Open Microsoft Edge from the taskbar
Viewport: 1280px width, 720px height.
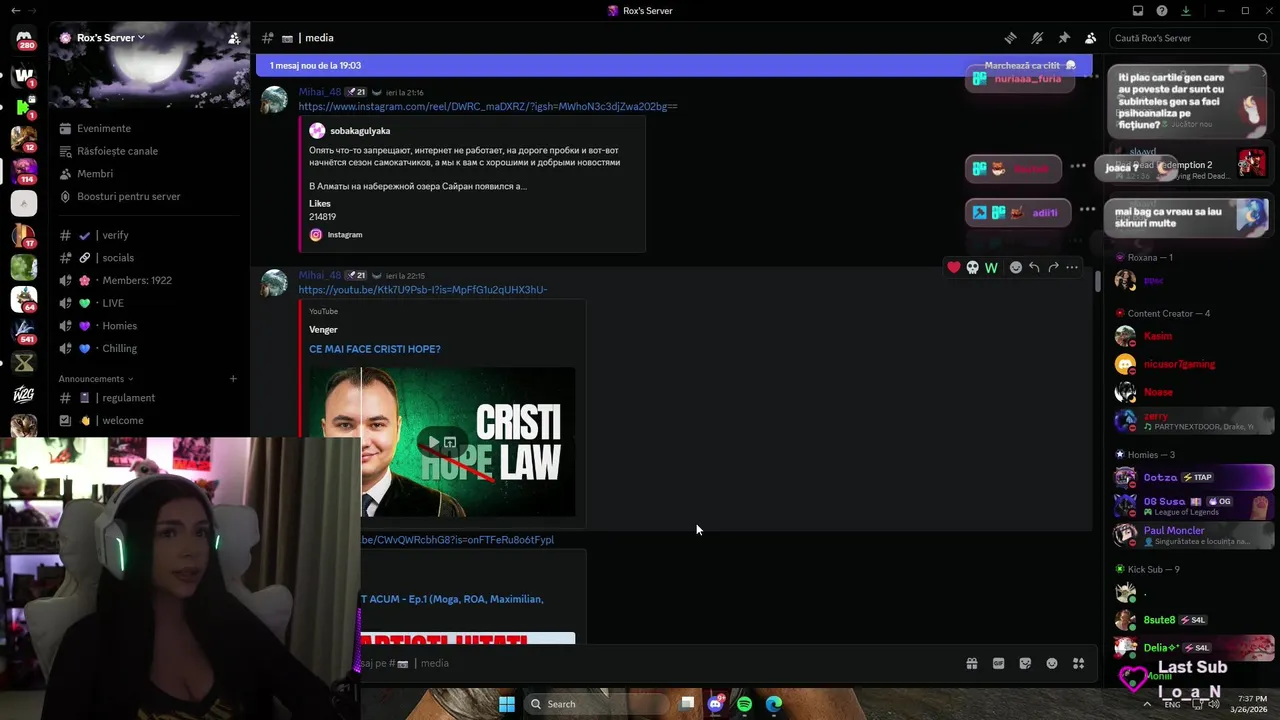coord(774,704)
